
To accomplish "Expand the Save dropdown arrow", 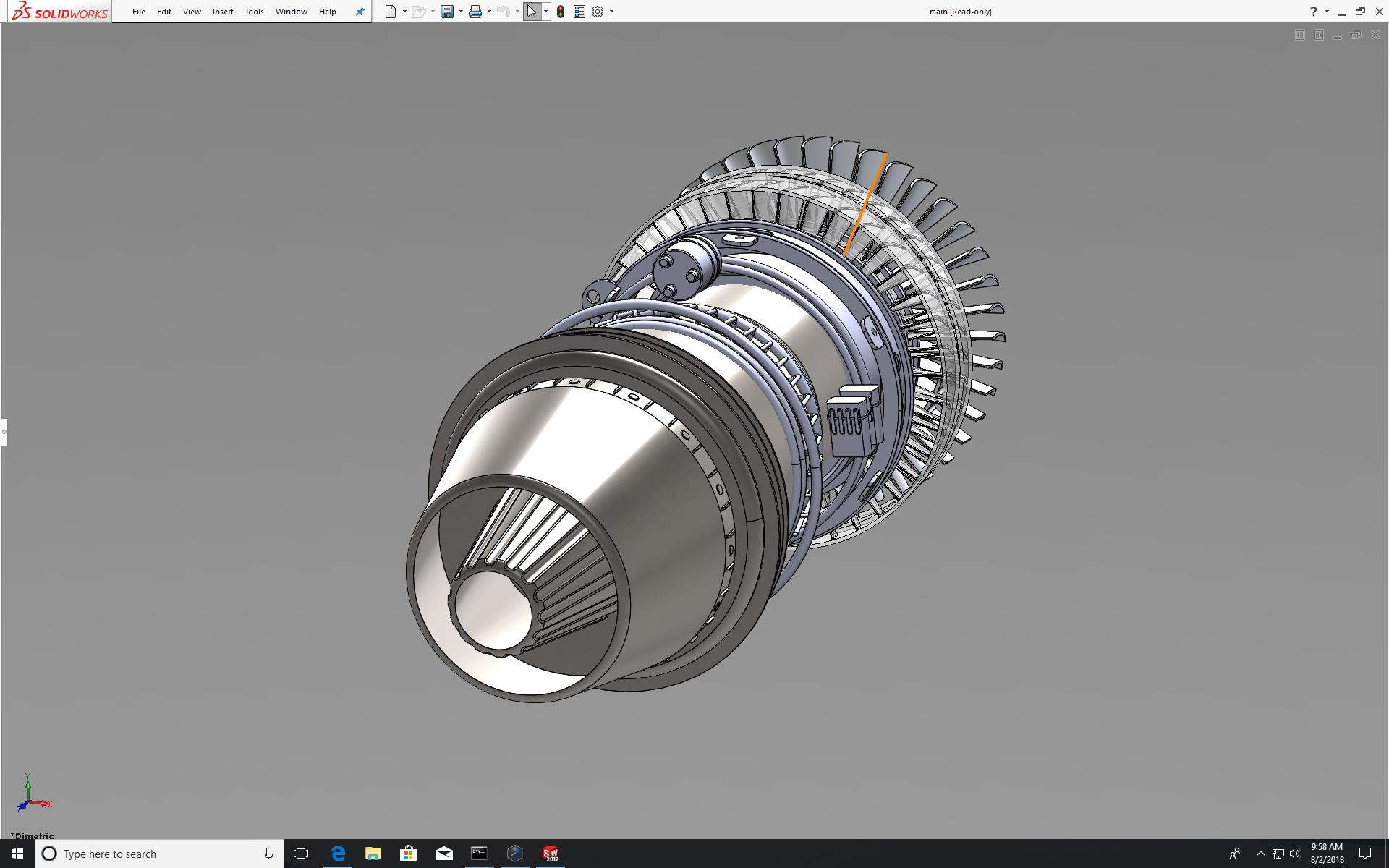I will coord(461,12).
